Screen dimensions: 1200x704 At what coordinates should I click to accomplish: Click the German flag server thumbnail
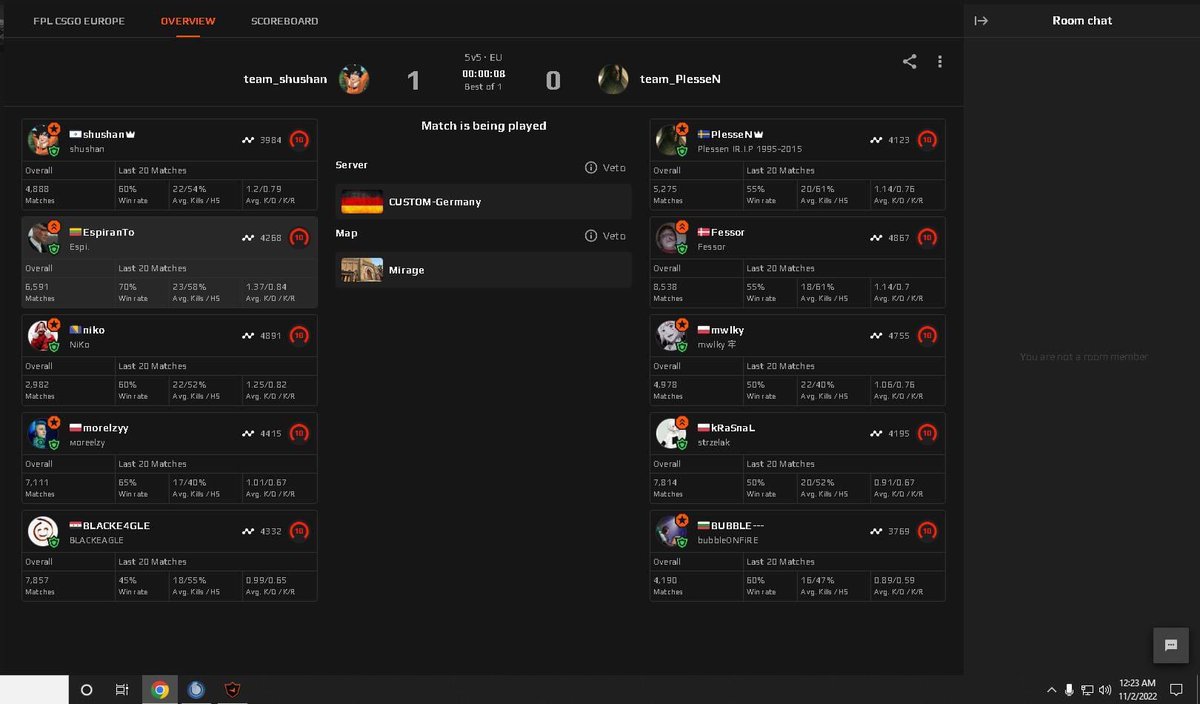click(x=362, y=202)
